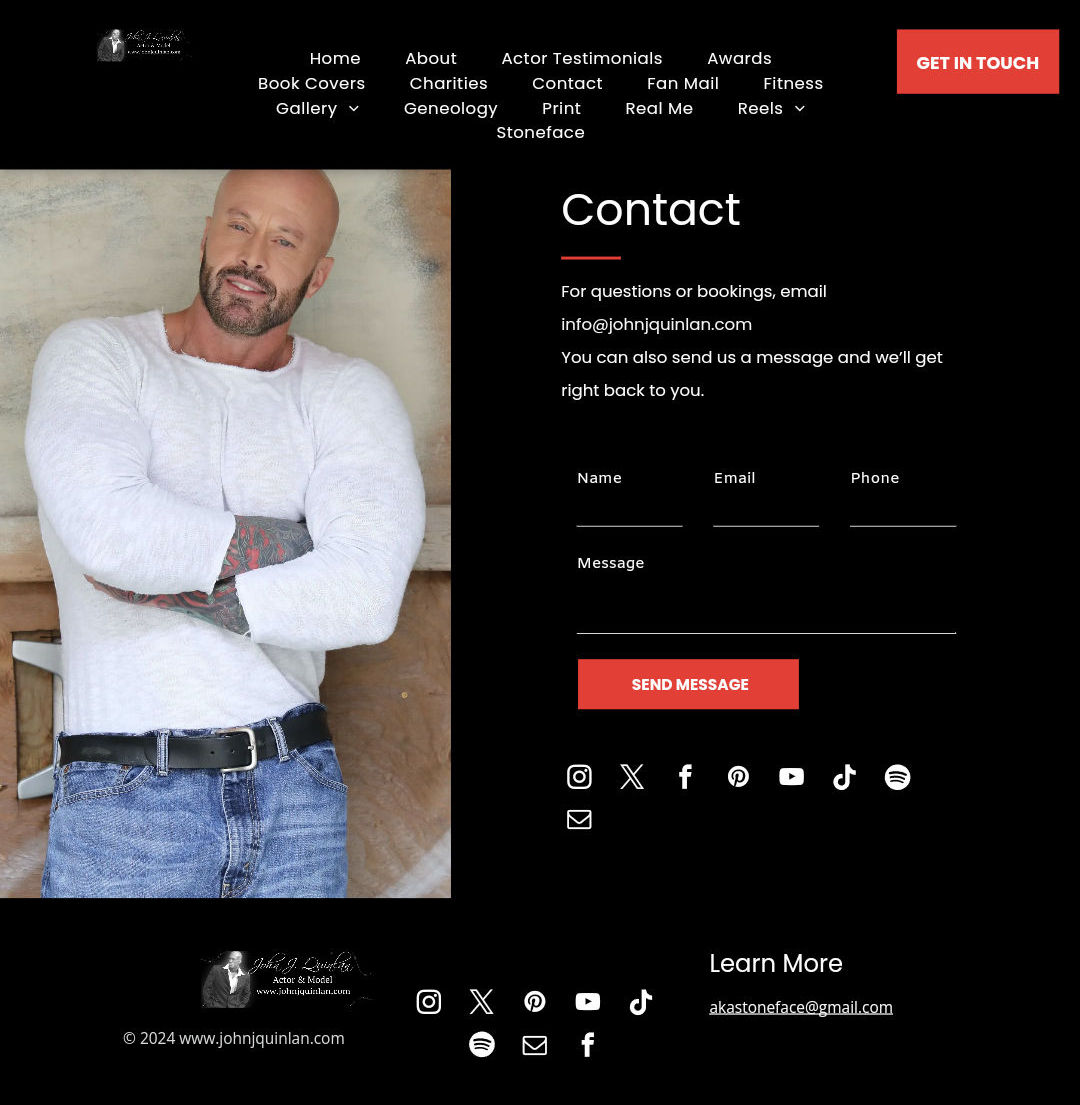Open footer Spotify icon

pyautogui.click(x=482, y=1044)
